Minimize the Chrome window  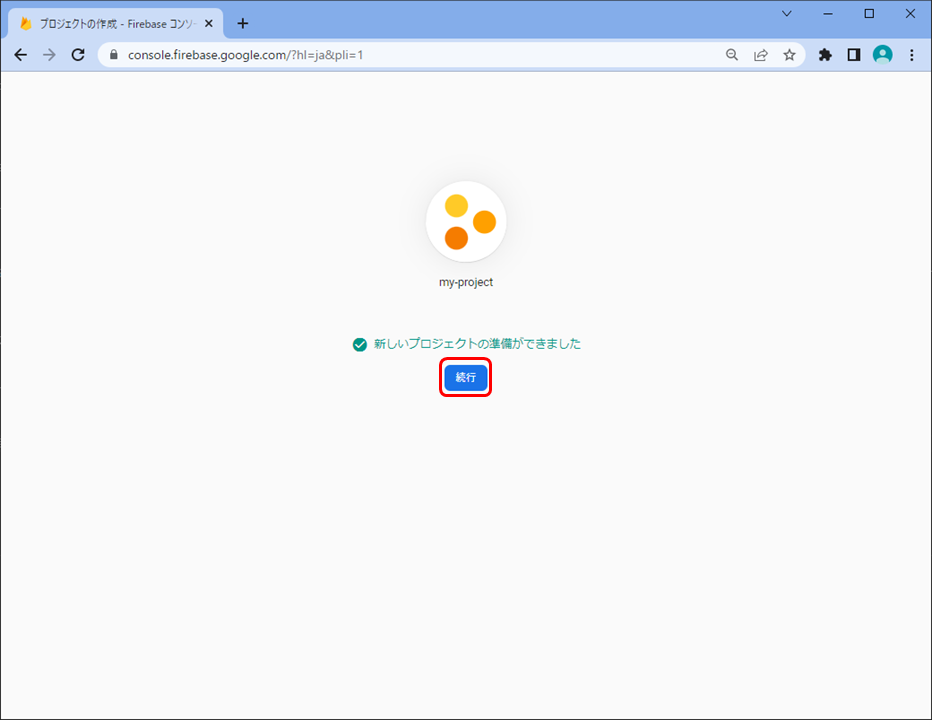point(828,14)
